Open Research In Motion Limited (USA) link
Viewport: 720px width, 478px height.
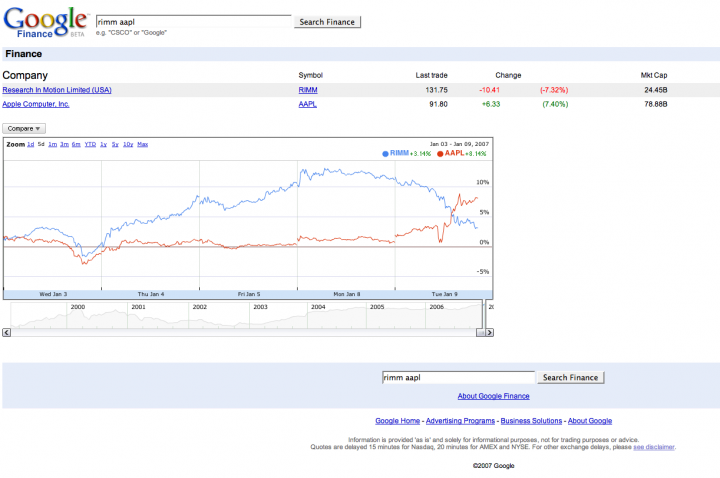pos(57,90)
